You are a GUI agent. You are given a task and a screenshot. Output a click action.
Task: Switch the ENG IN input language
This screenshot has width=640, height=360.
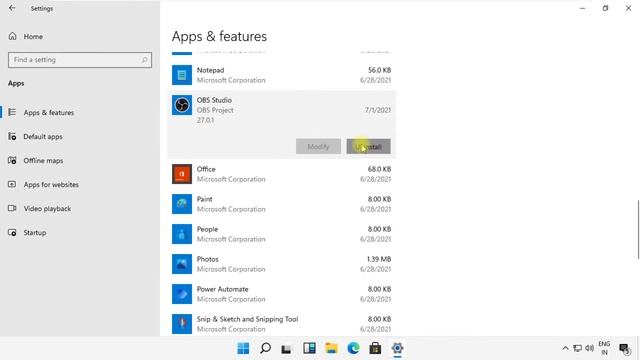604,348
